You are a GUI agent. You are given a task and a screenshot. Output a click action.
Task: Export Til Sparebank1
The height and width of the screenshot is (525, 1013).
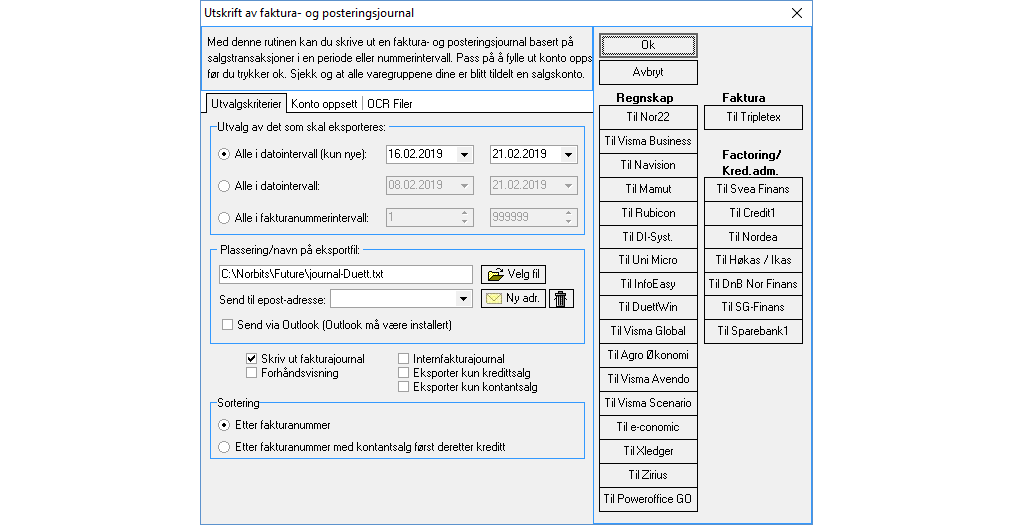753,331
